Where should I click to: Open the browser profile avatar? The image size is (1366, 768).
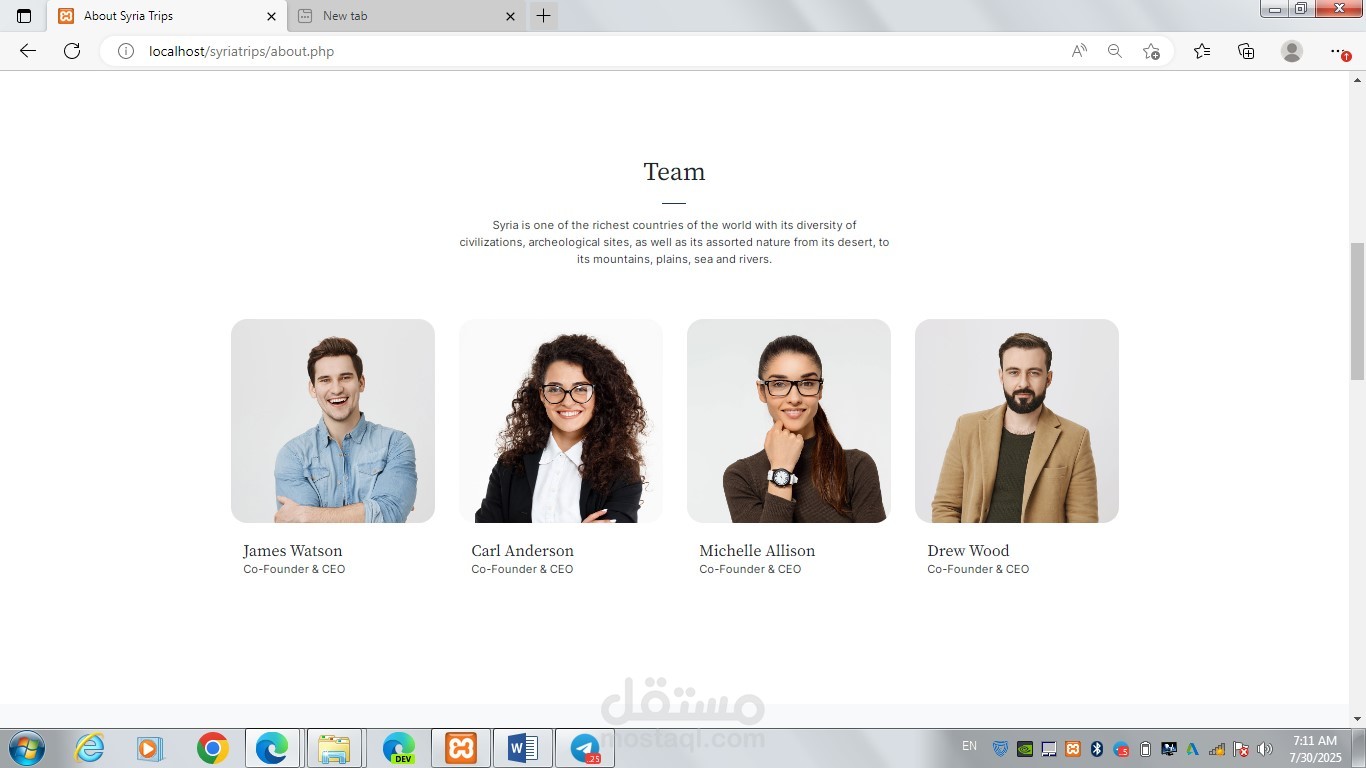[1292, 51]
